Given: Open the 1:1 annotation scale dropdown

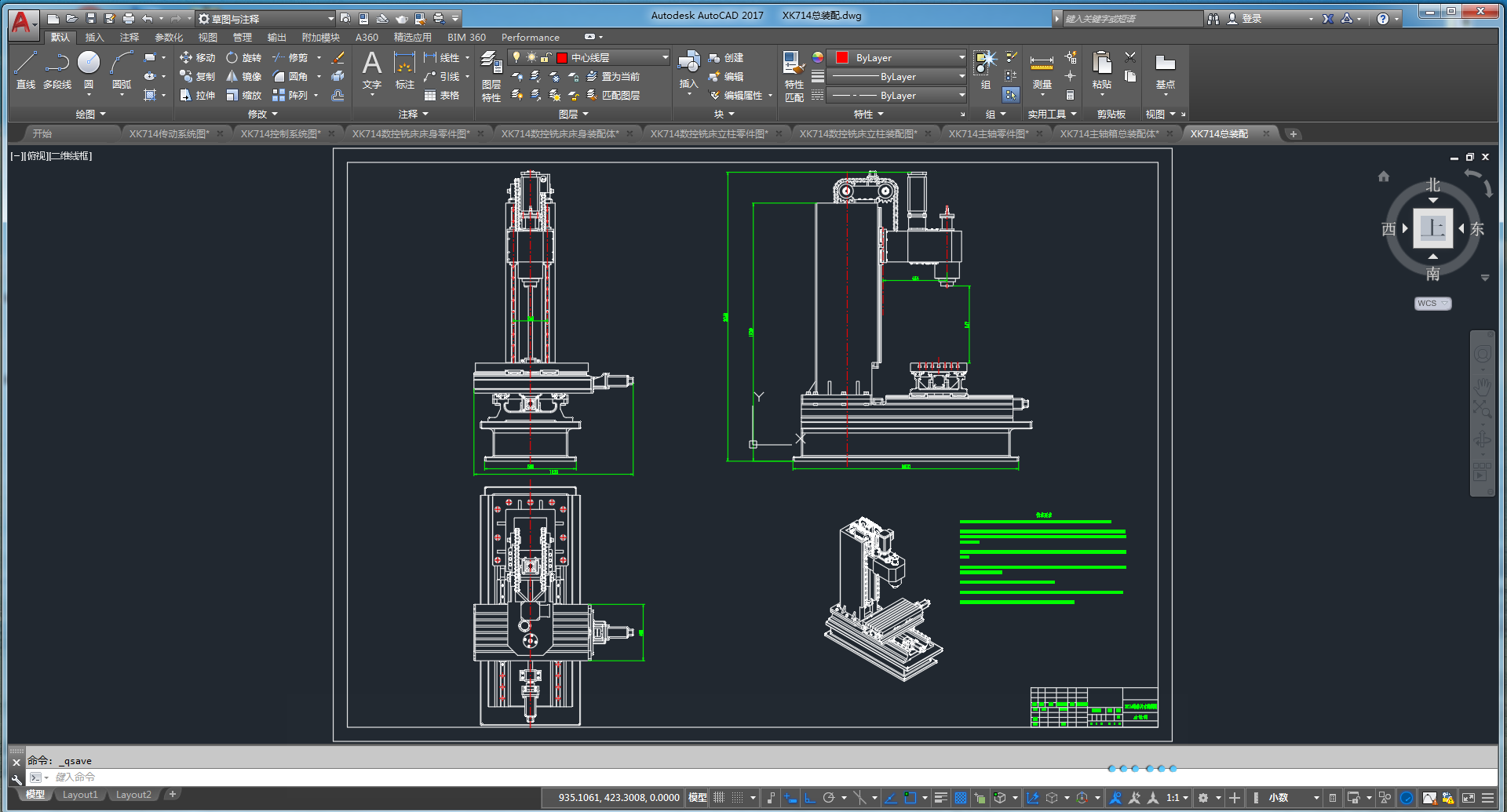Looking at the screenshot, I should click(1177, 798).
